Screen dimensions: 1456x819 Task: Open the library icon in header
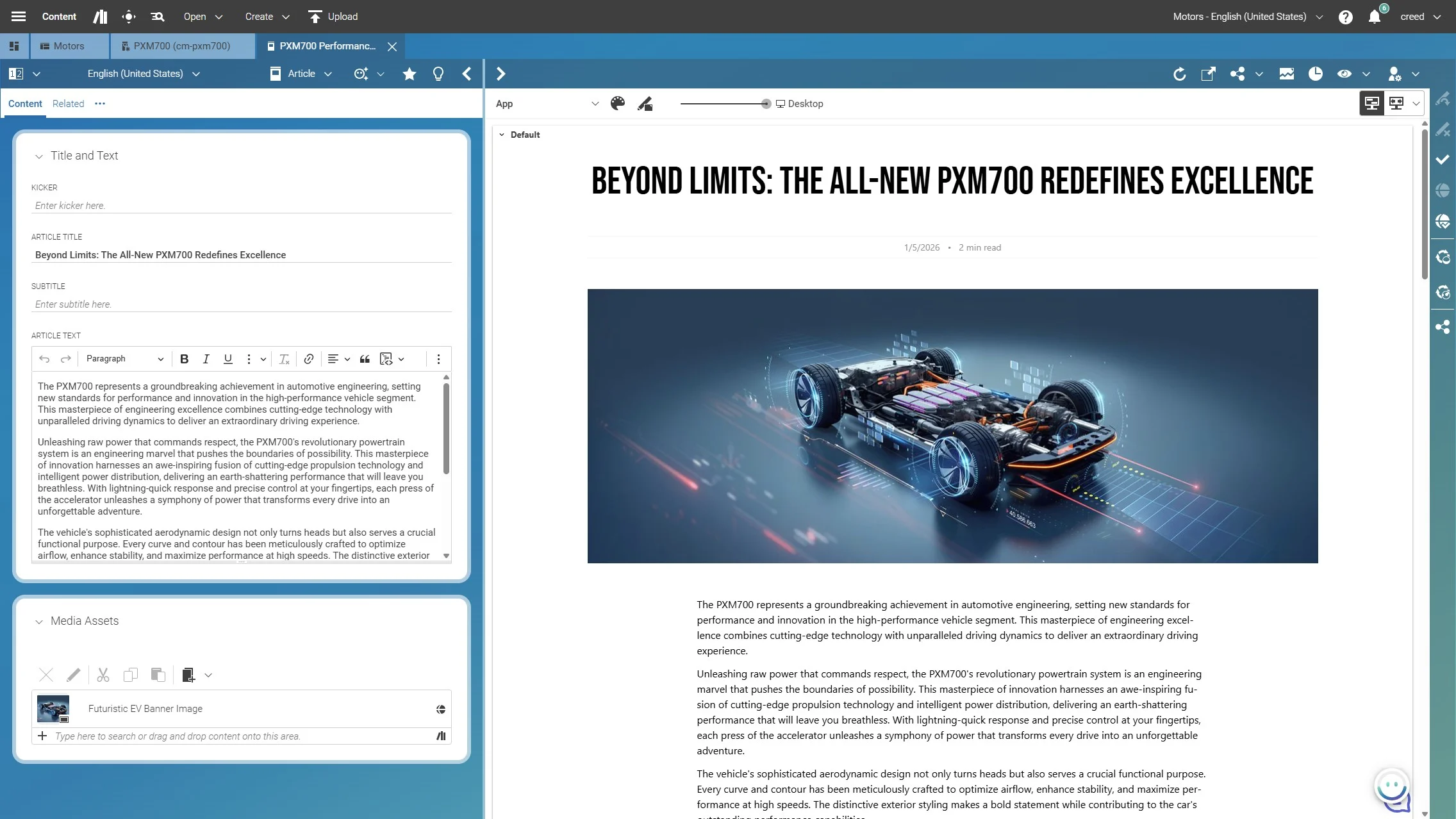pos(100,17)
